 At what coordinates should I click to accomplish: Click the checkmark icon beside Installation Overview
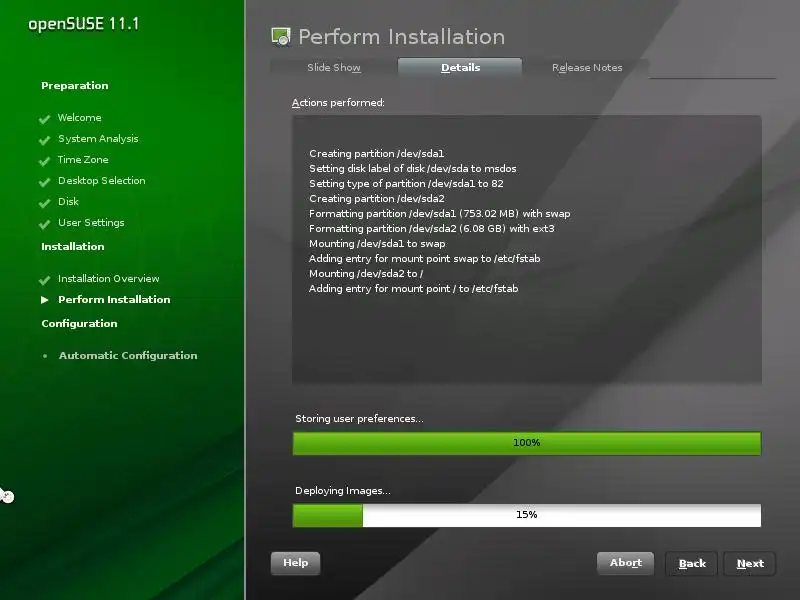[x=44, y=280]
